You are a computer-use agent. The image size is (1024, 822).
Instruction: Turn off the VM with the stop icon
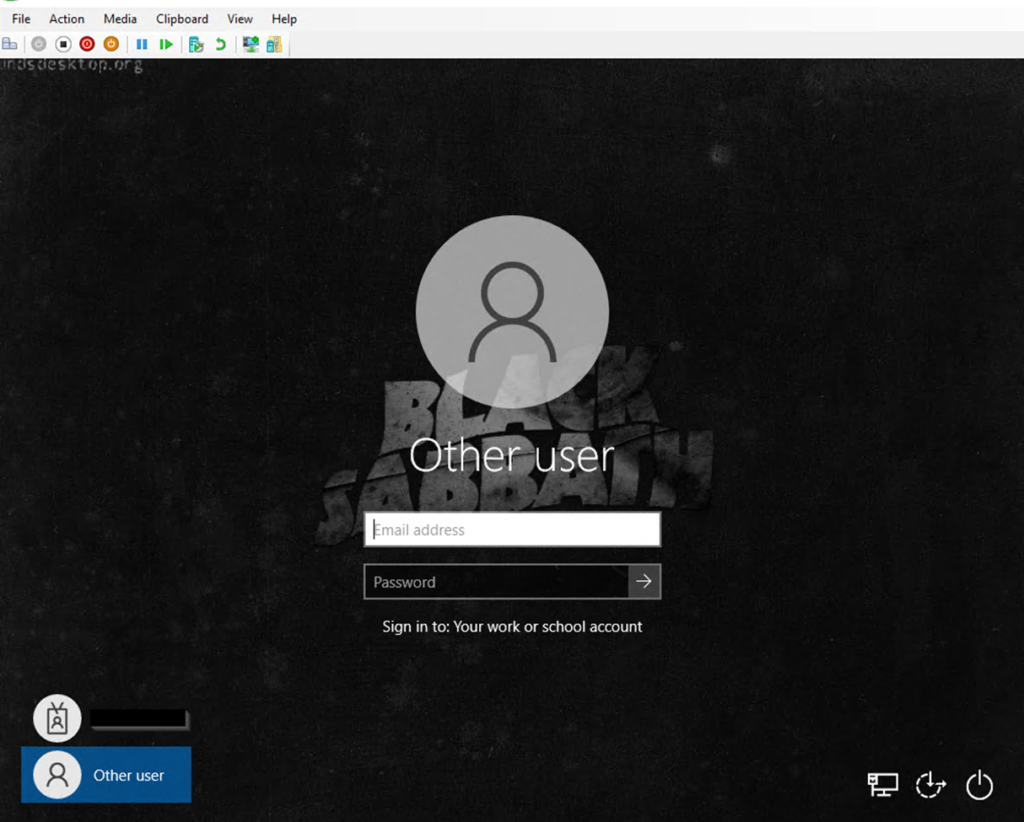[63, 44]
